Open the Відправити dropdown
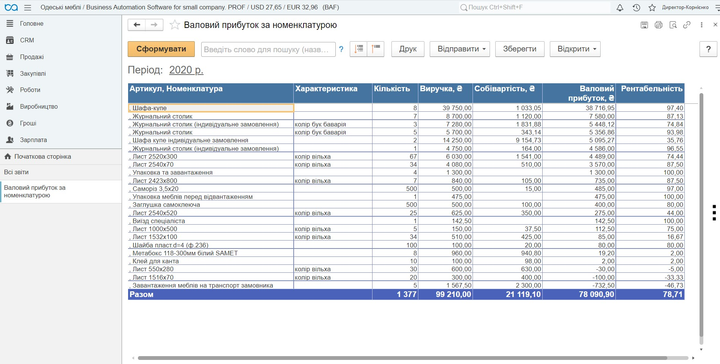 460,49
